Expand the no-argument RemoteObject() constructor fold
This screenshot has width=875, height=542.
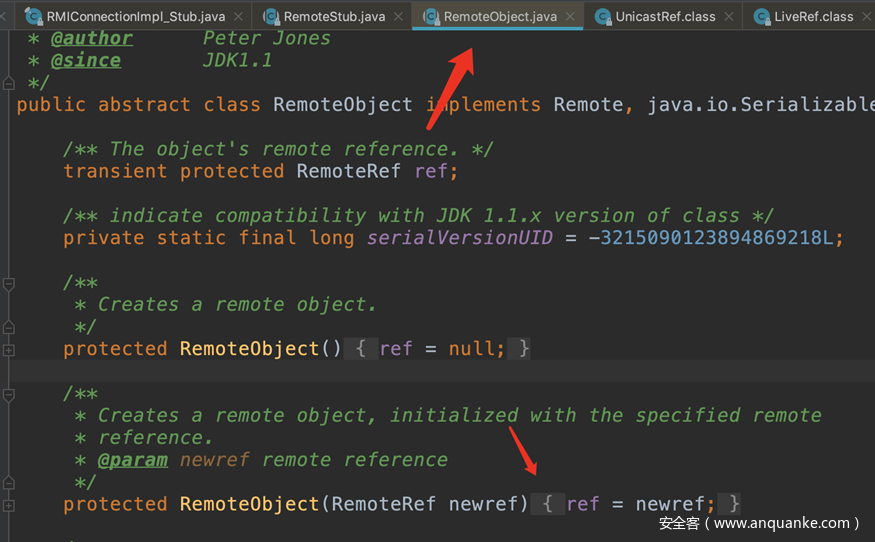pos(9,349)
